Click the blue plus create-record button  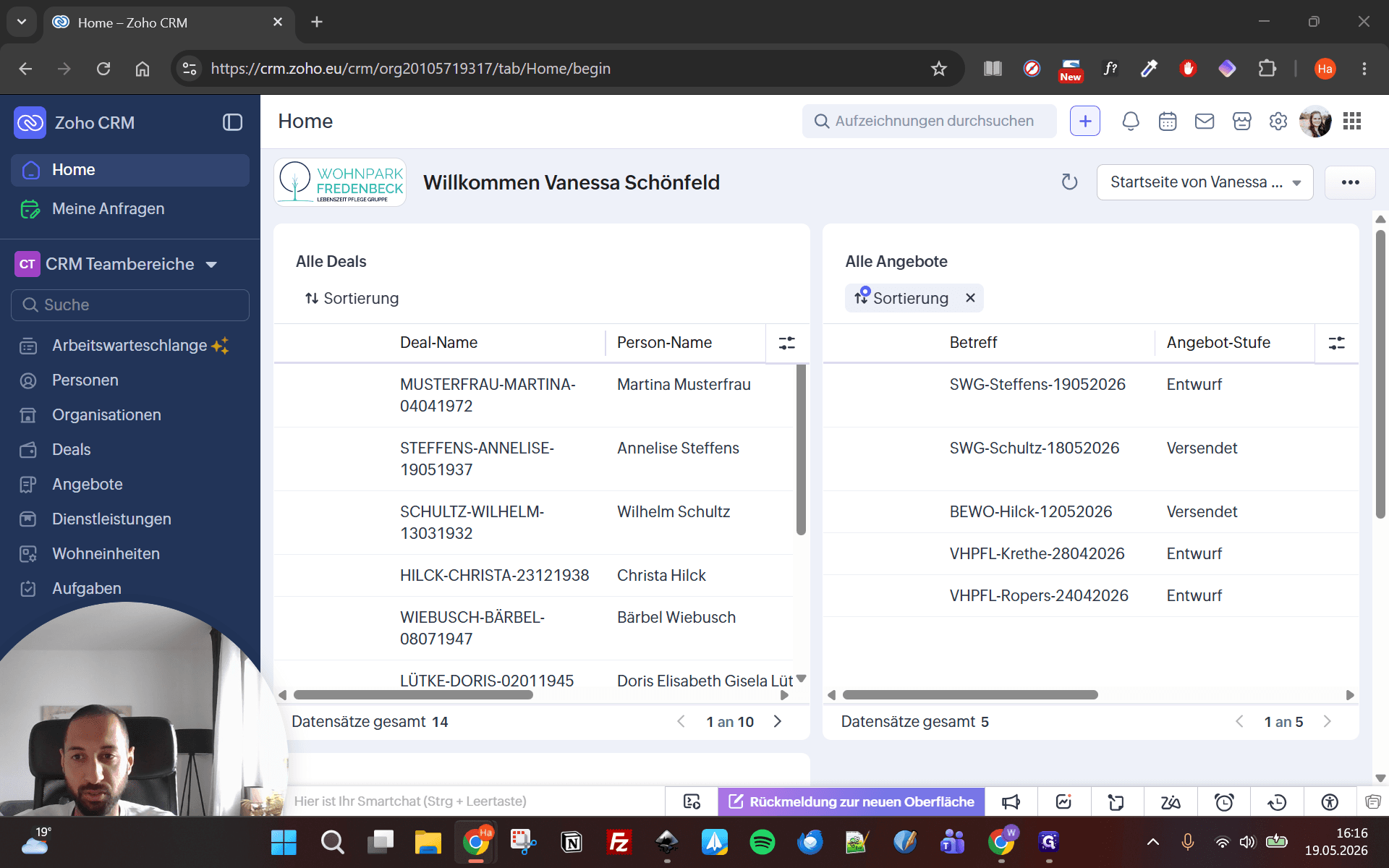1085,122
